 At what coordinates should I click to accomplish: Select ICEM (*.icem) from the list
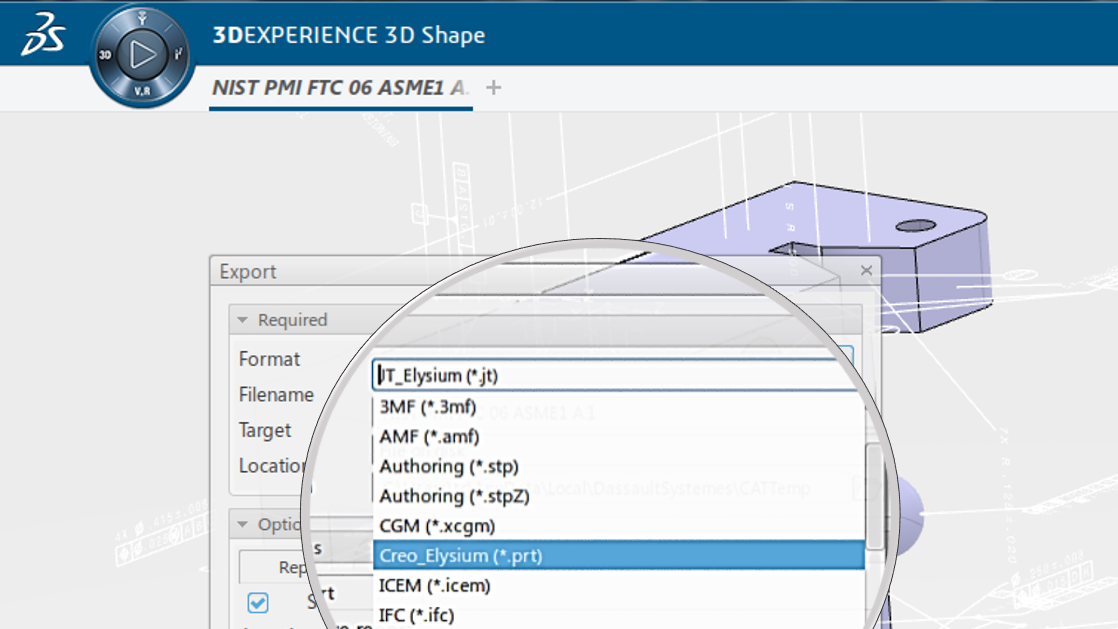618,586
